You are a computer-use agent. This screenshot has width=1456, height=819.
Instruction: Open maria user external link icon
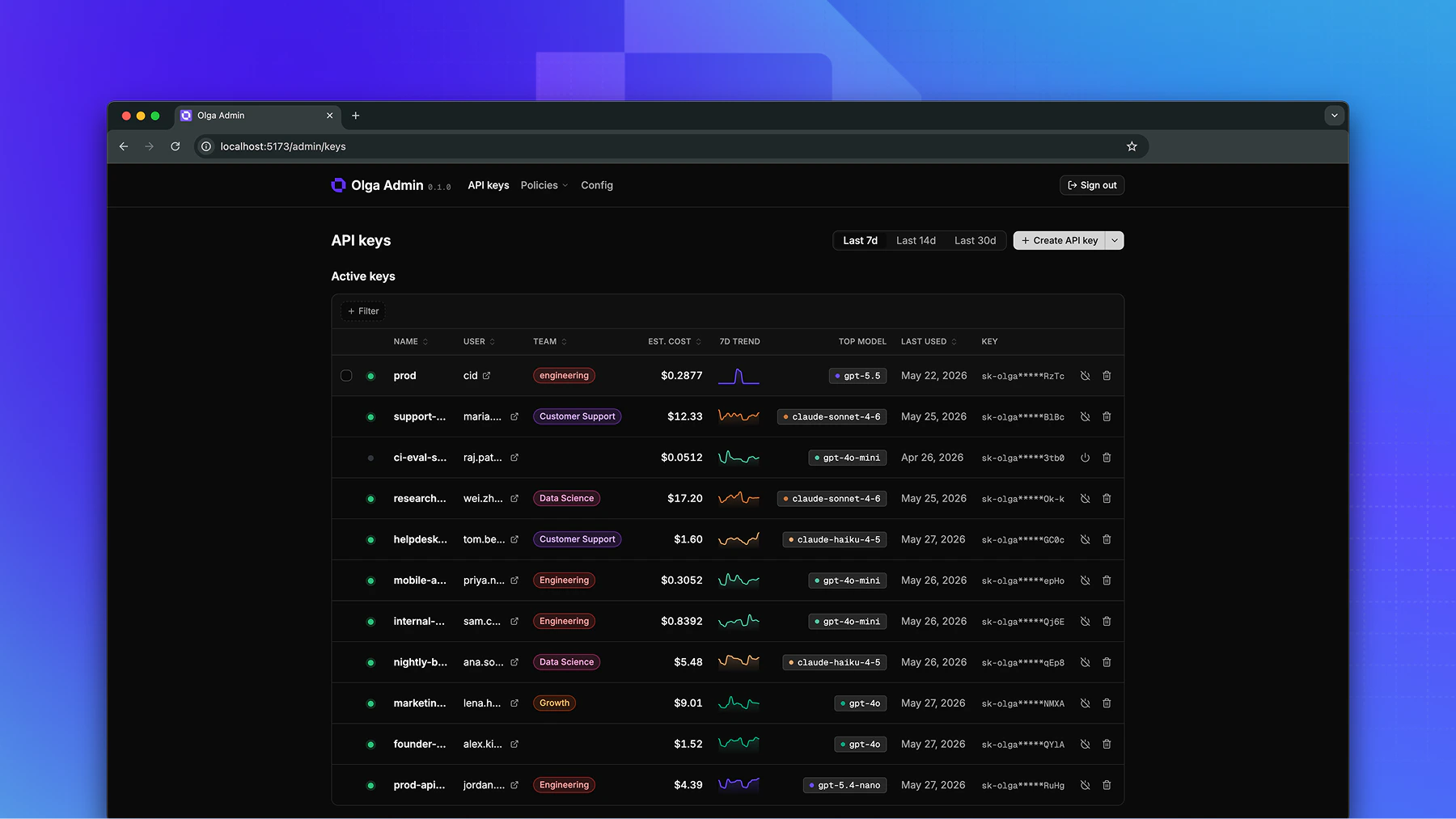click(x=514, y=416)
